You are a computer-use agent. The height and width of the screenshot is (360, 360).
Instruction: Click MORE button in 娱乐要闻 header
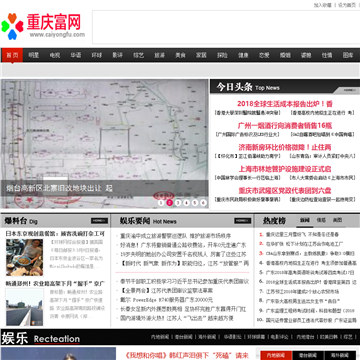click(x=242, y=221)
